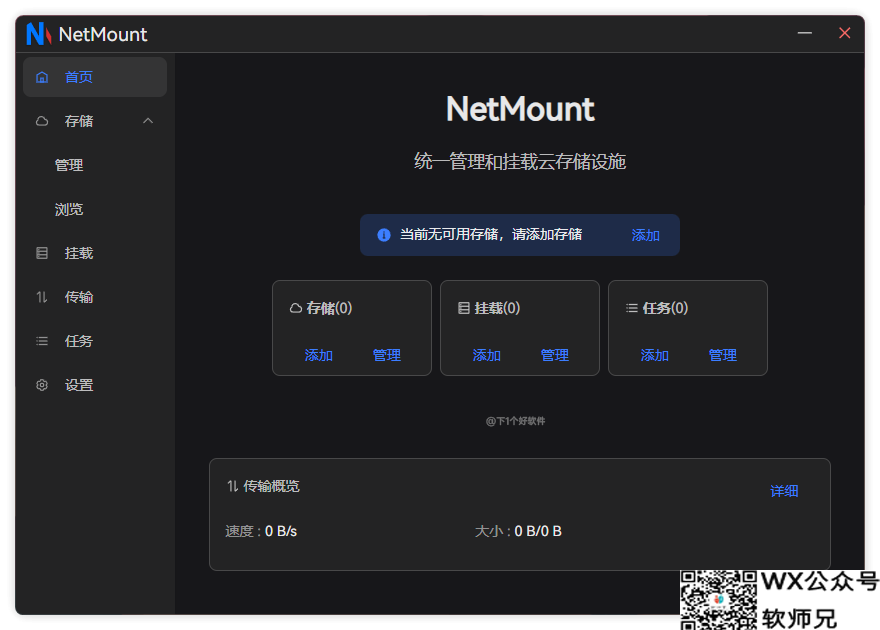Click the disk icon in the 挂载(0) card

pos(464,308)
